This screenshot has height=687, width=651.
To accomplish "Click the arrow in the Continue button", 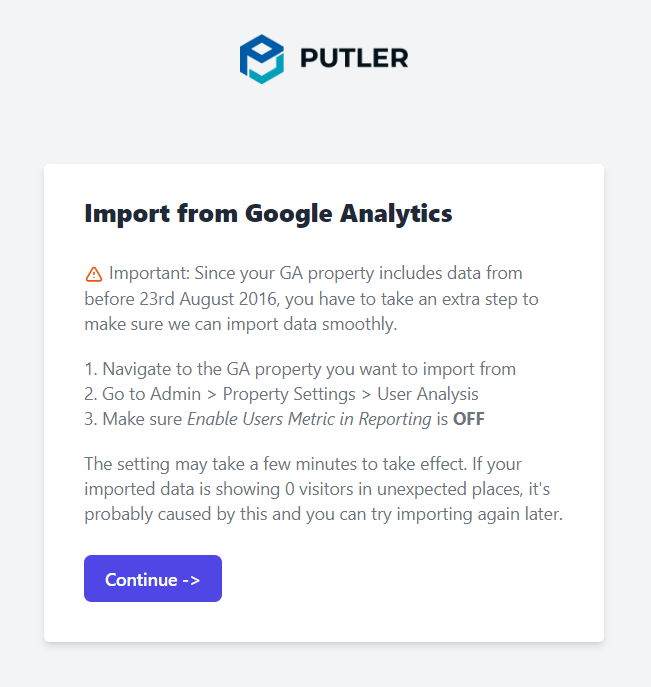I will 191,580.
